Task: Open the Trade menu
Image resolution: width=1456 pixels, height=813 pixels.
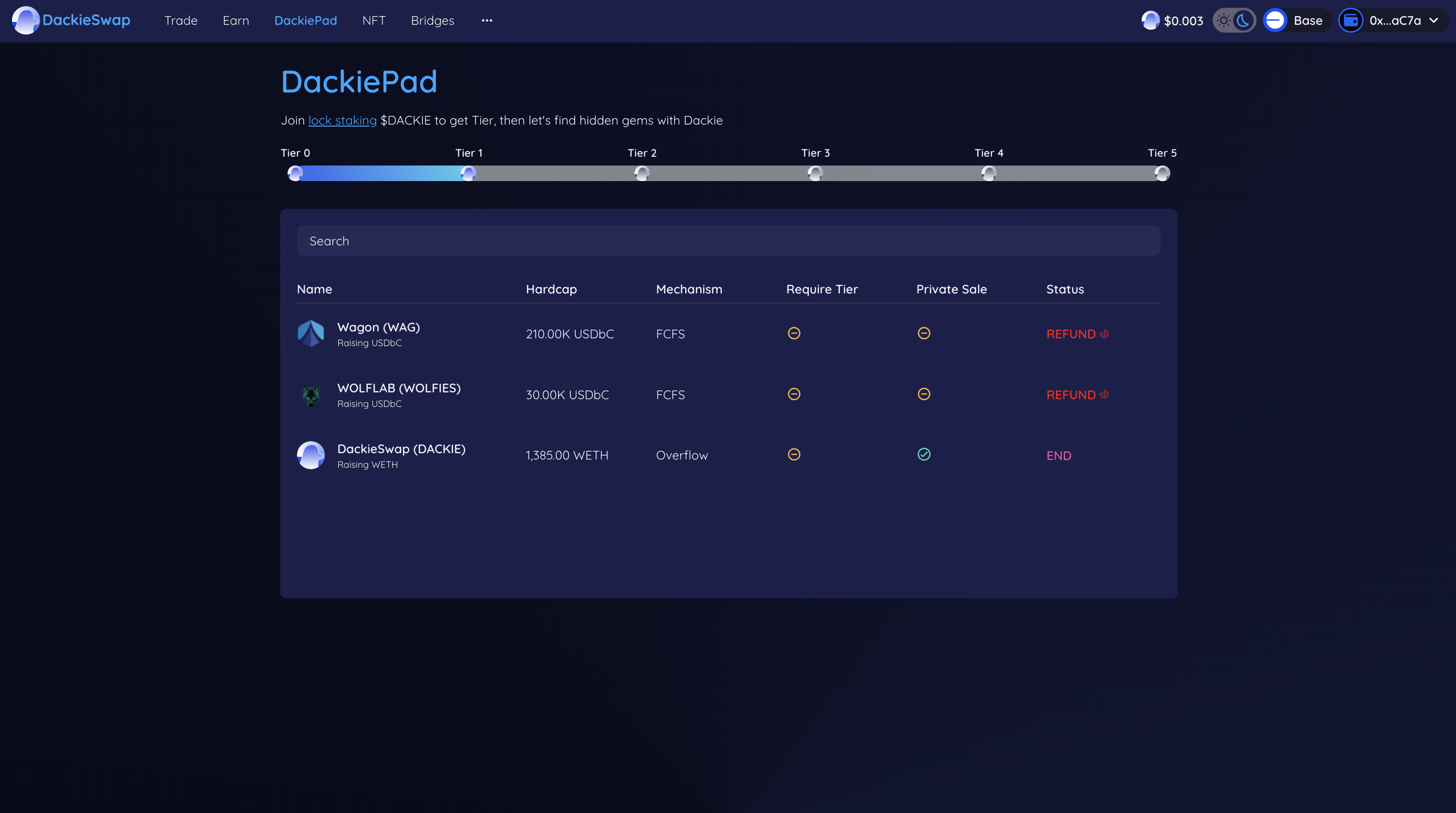Action: (181, 20)
